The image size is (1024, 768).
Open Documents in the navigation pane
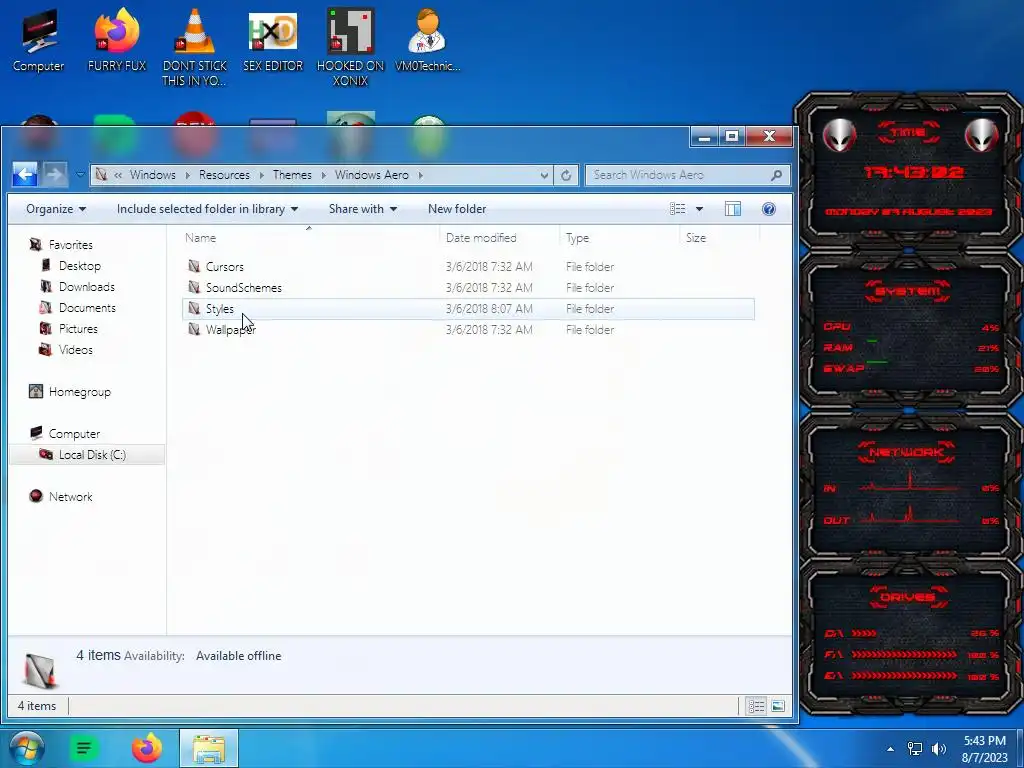(87, 308)
